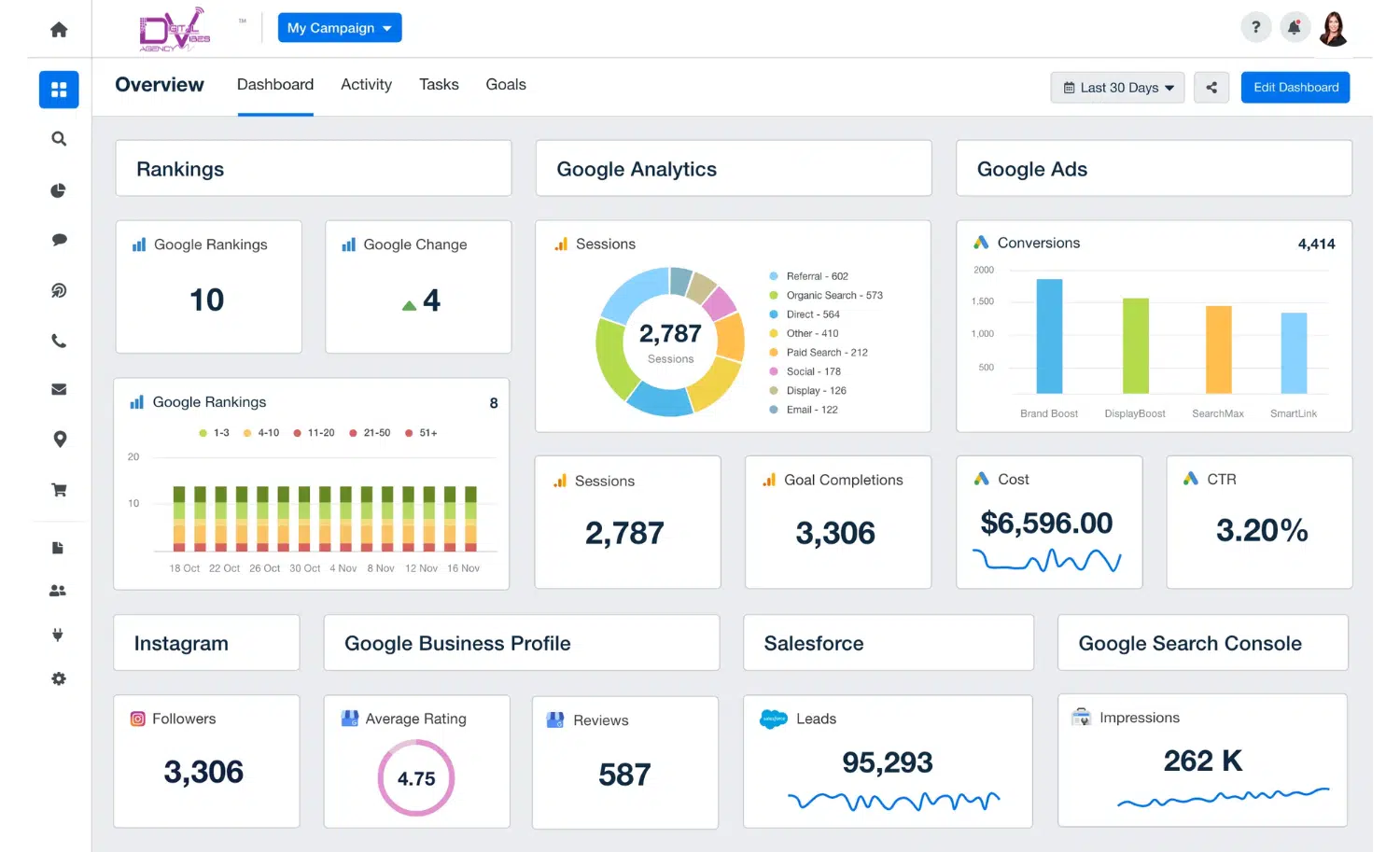Screen dimensions: 1400x852
Task: Click the DisplayBoost green bar
Action: pyautogui.click(x=1136, y=345)
